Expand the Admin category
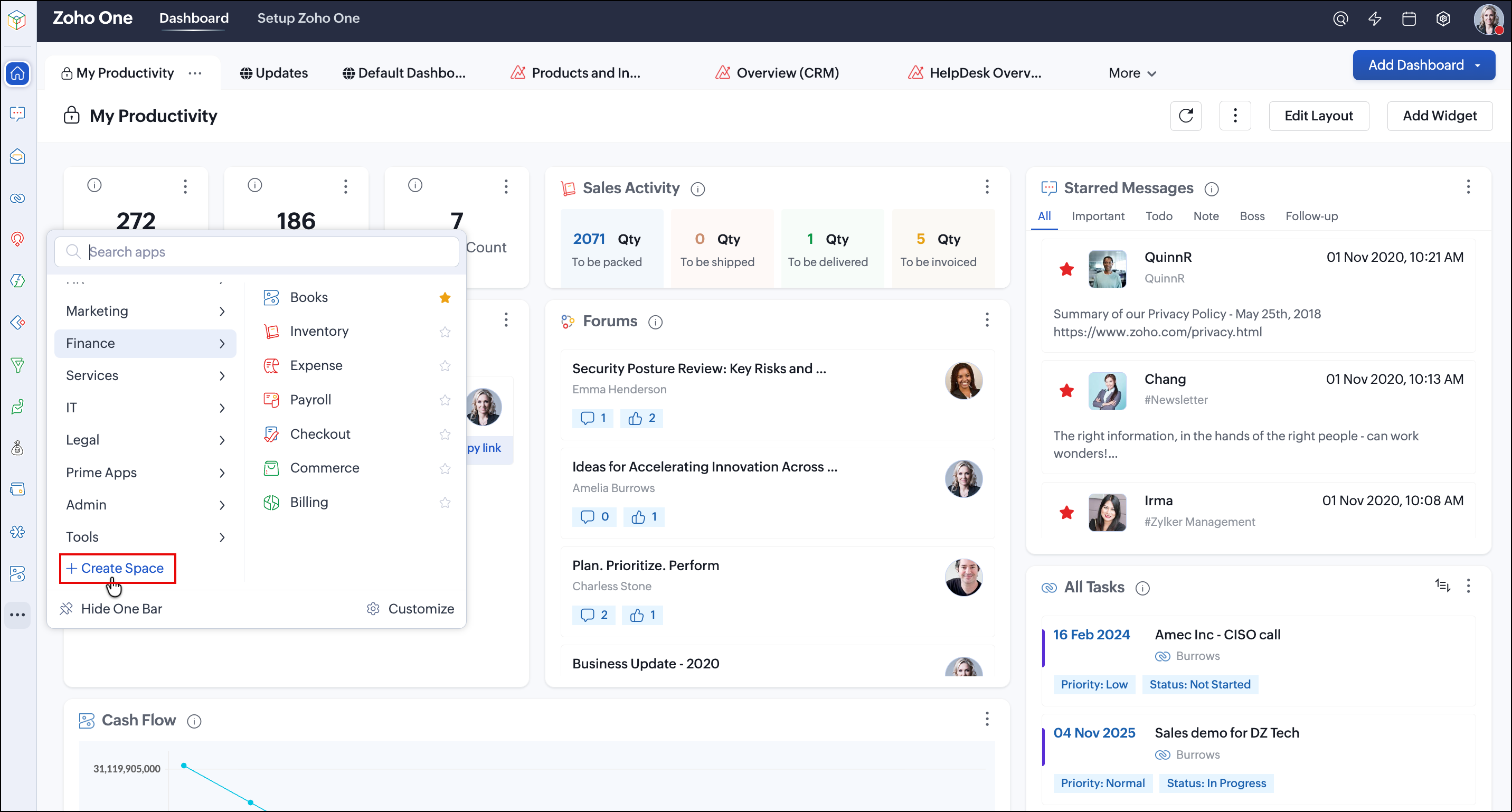1512x812 pixels. click(145, 505)
